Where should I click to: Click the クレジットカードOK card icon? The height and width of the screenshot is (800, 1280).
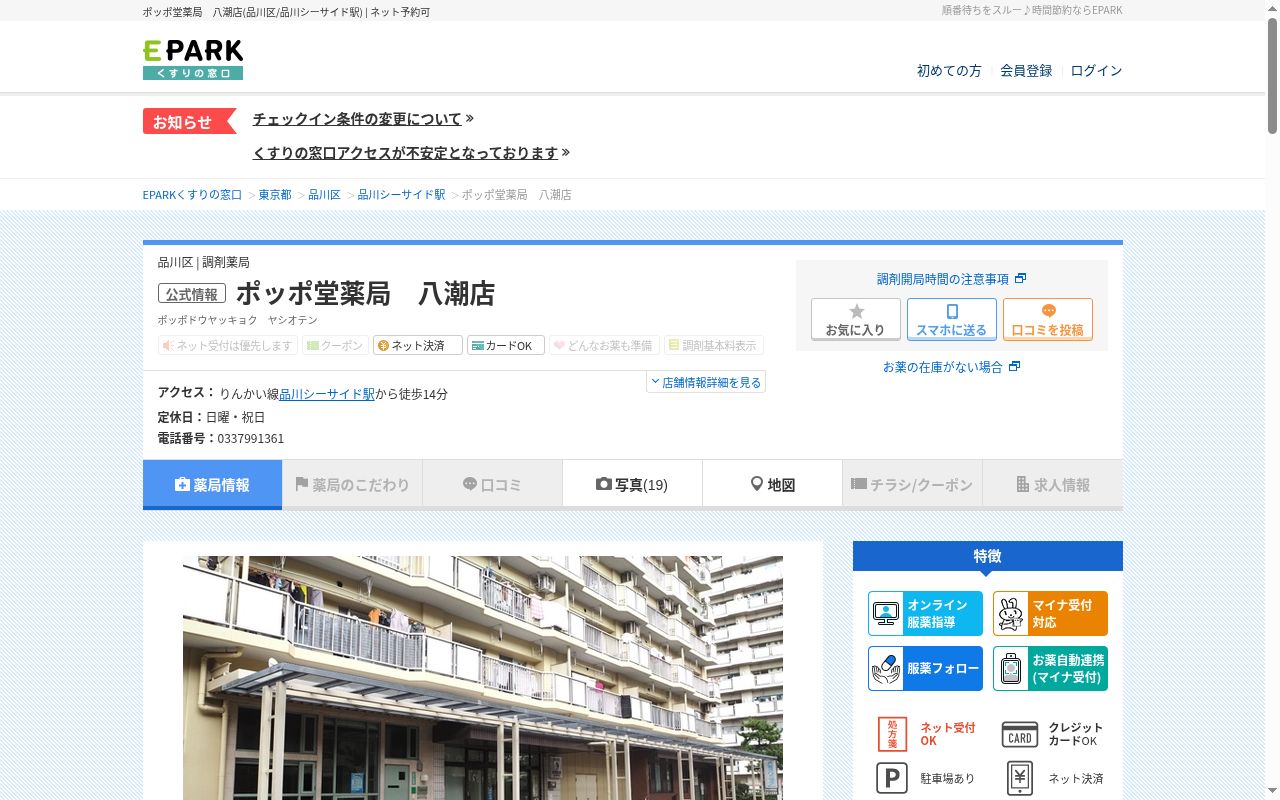(1020, 734)
